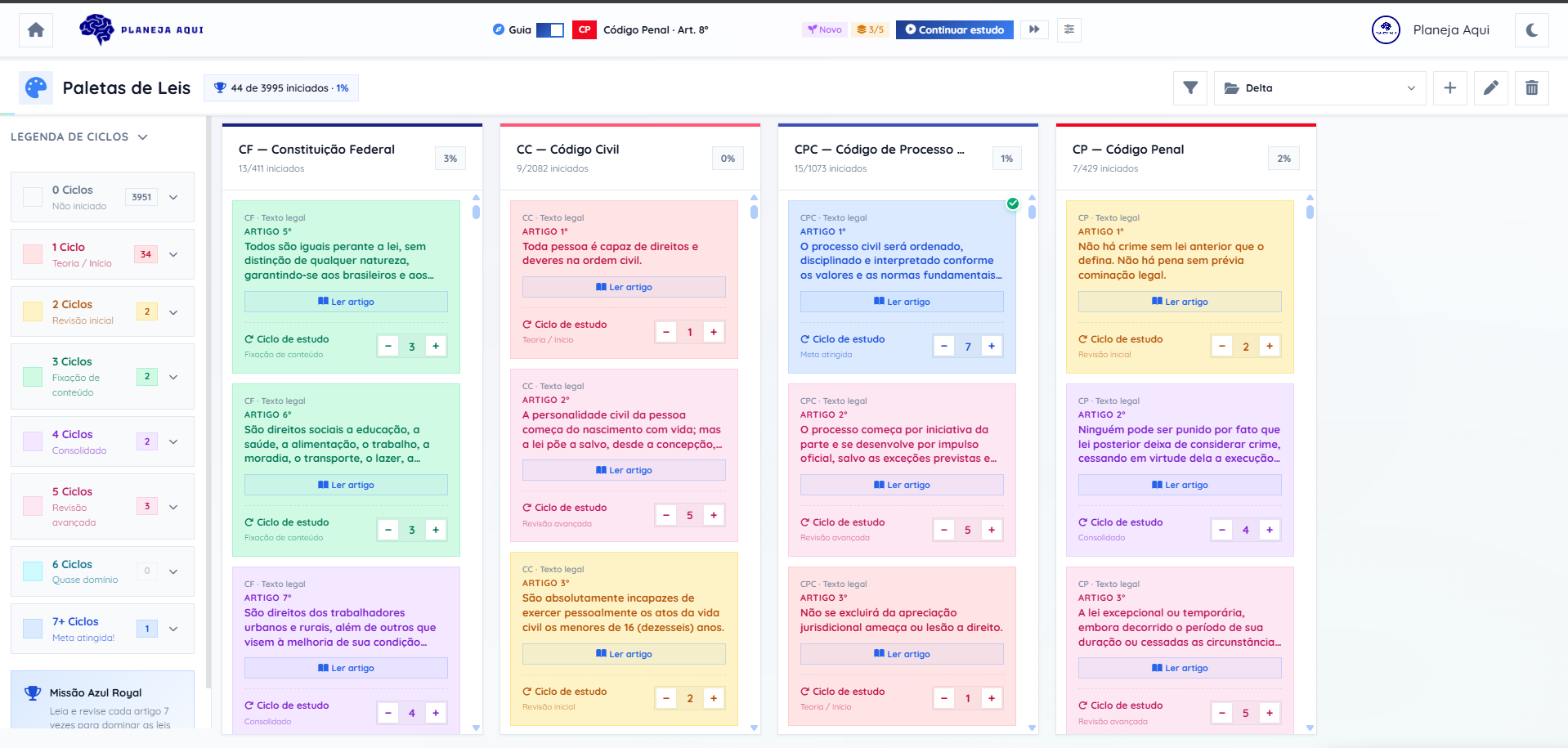Viewport: 1568px width, 748px height.
Task: Expand the 4 Ciclos legend row
Action: click(x=173, y=441)
